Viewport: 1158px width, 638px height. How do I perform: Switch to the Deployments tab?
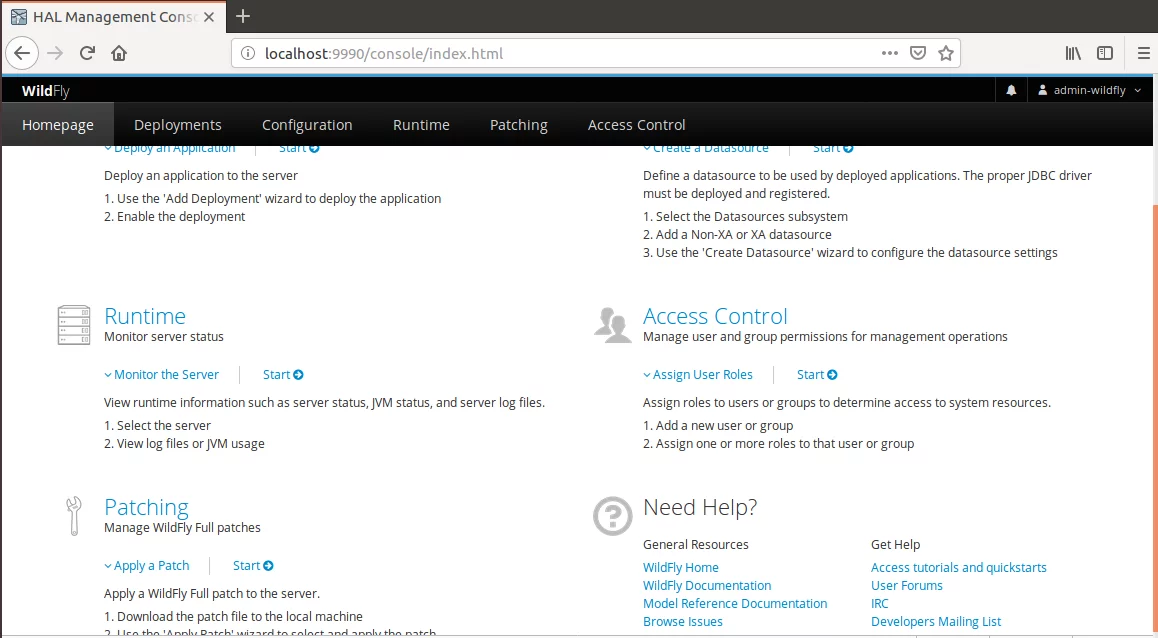point(178,125)
